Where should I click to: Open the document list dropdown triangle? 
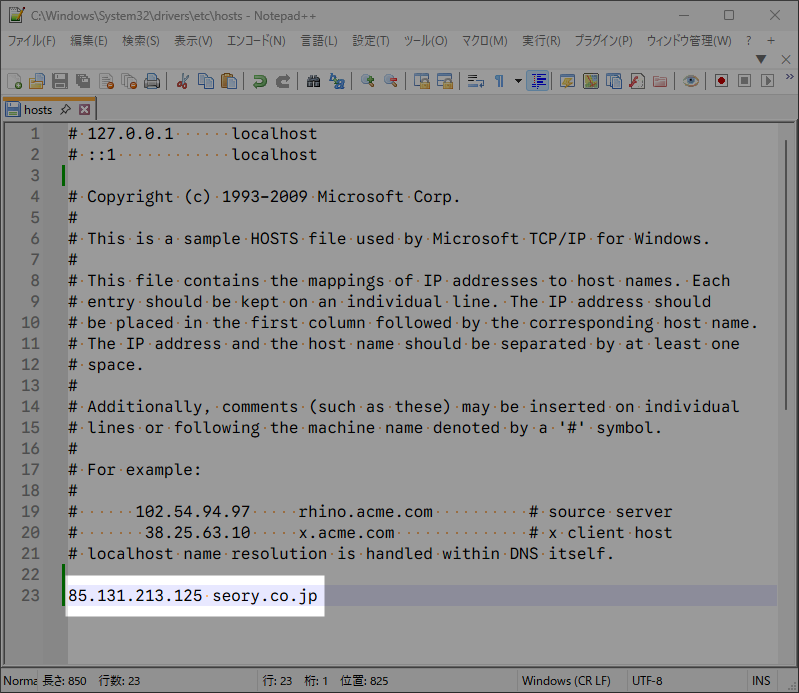pos(760,59)
